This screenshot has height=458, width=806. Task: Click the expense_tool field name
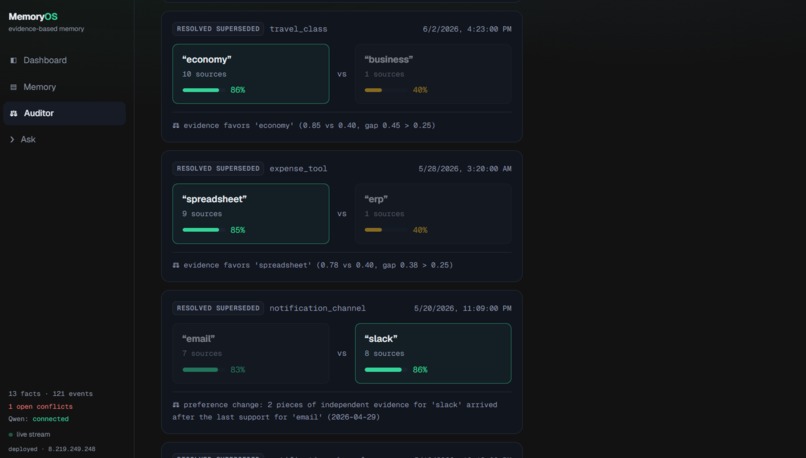pyautogui.click(x=298, y=169)
